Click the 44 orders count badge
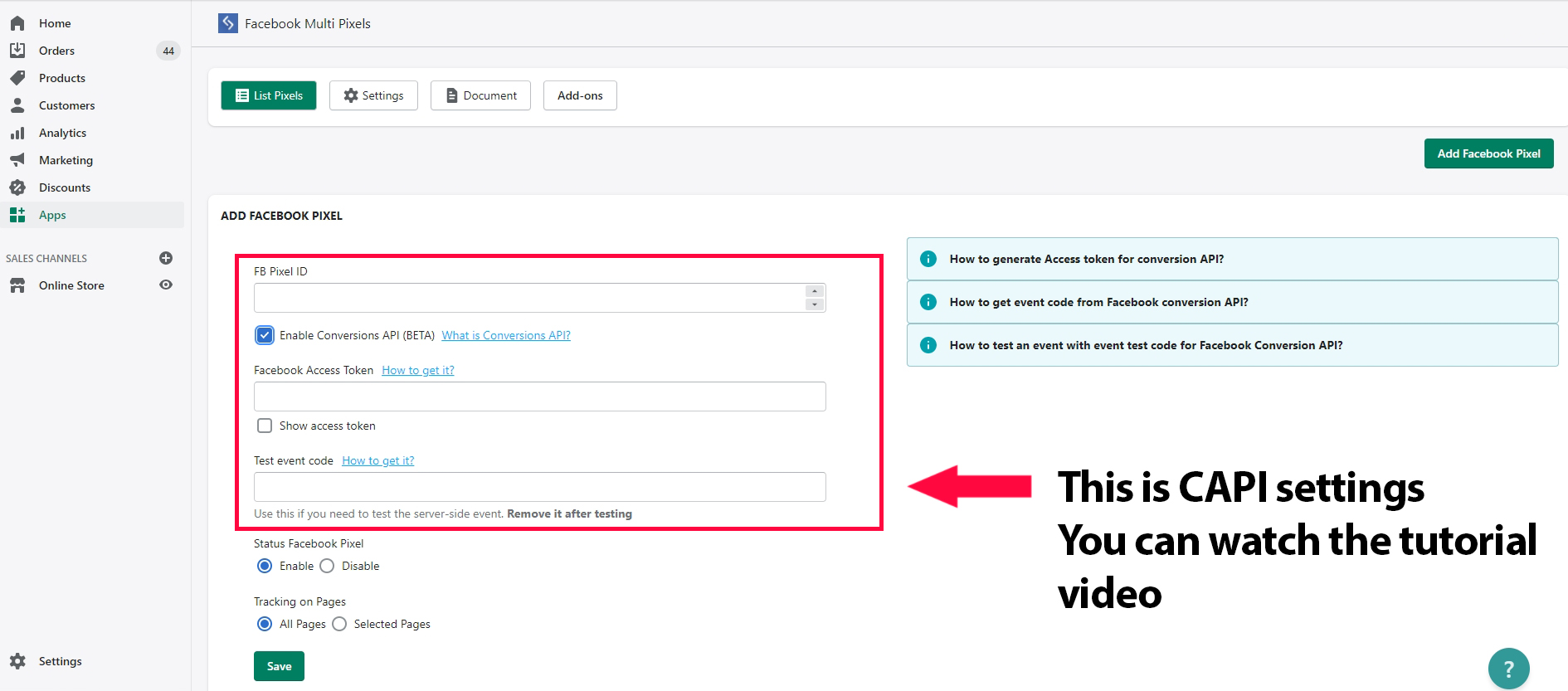The width and height of the screenshot is (1568, 691). pyautogui.click(x=168, y=51)
